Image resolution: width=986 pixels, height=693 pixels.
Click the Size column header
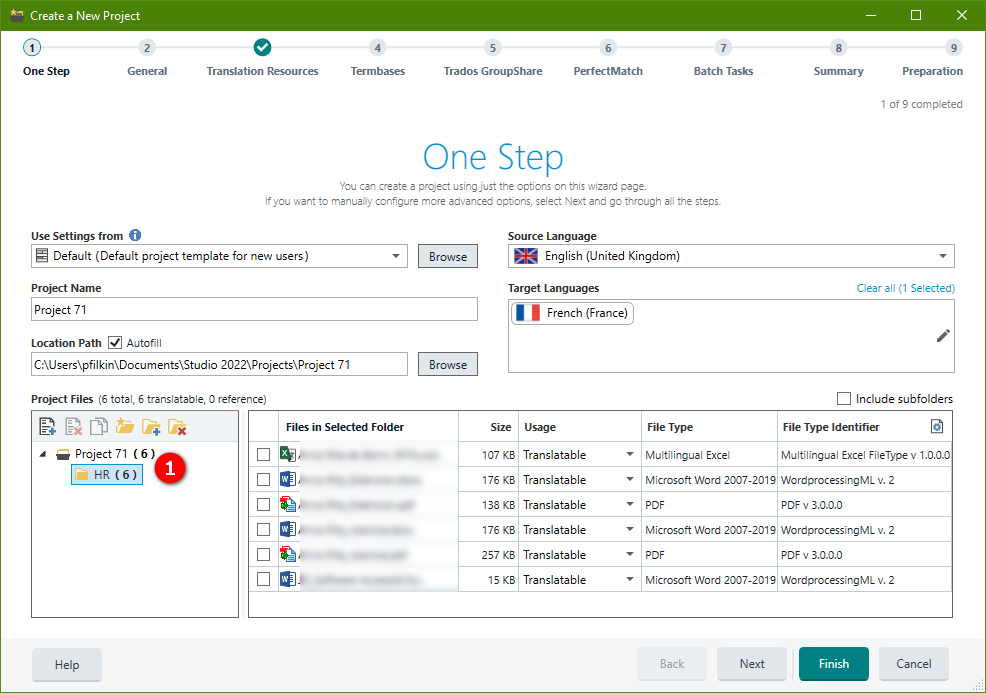point(489,427)
